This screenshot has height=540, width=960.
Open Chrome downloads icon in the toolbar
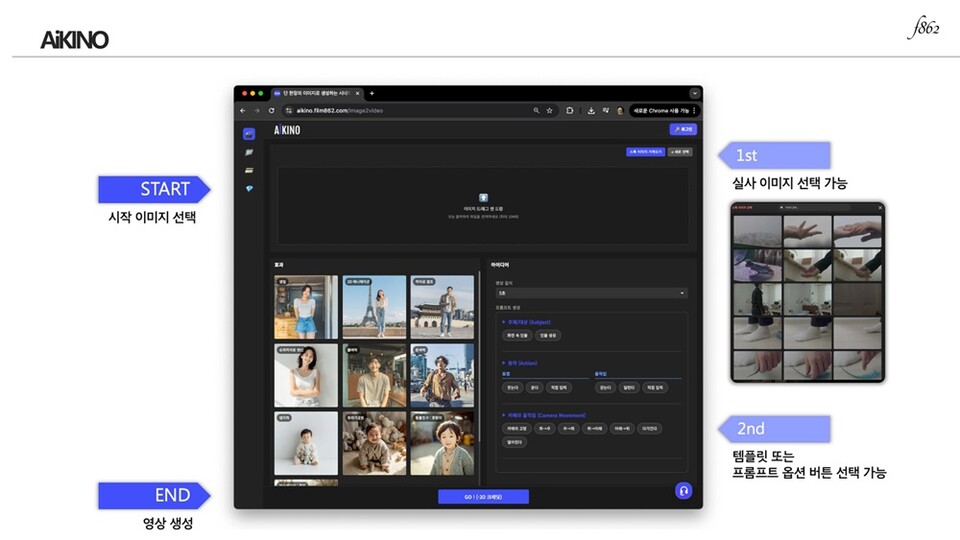point(591,111)
